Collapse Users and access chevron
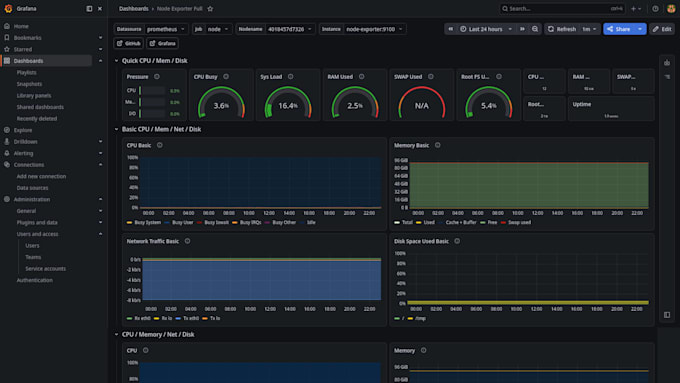 pyautogui.click(x=100, y=234)
